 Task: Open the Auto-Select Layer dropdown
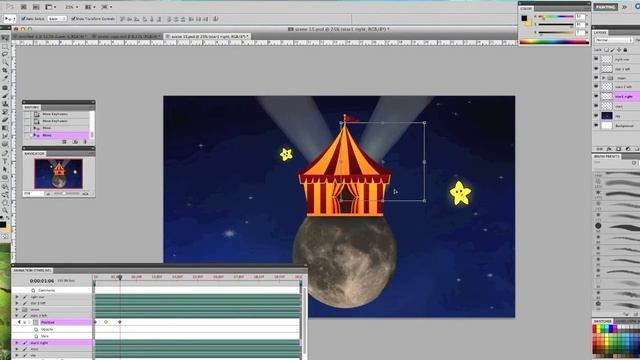(x=57, y=19)
